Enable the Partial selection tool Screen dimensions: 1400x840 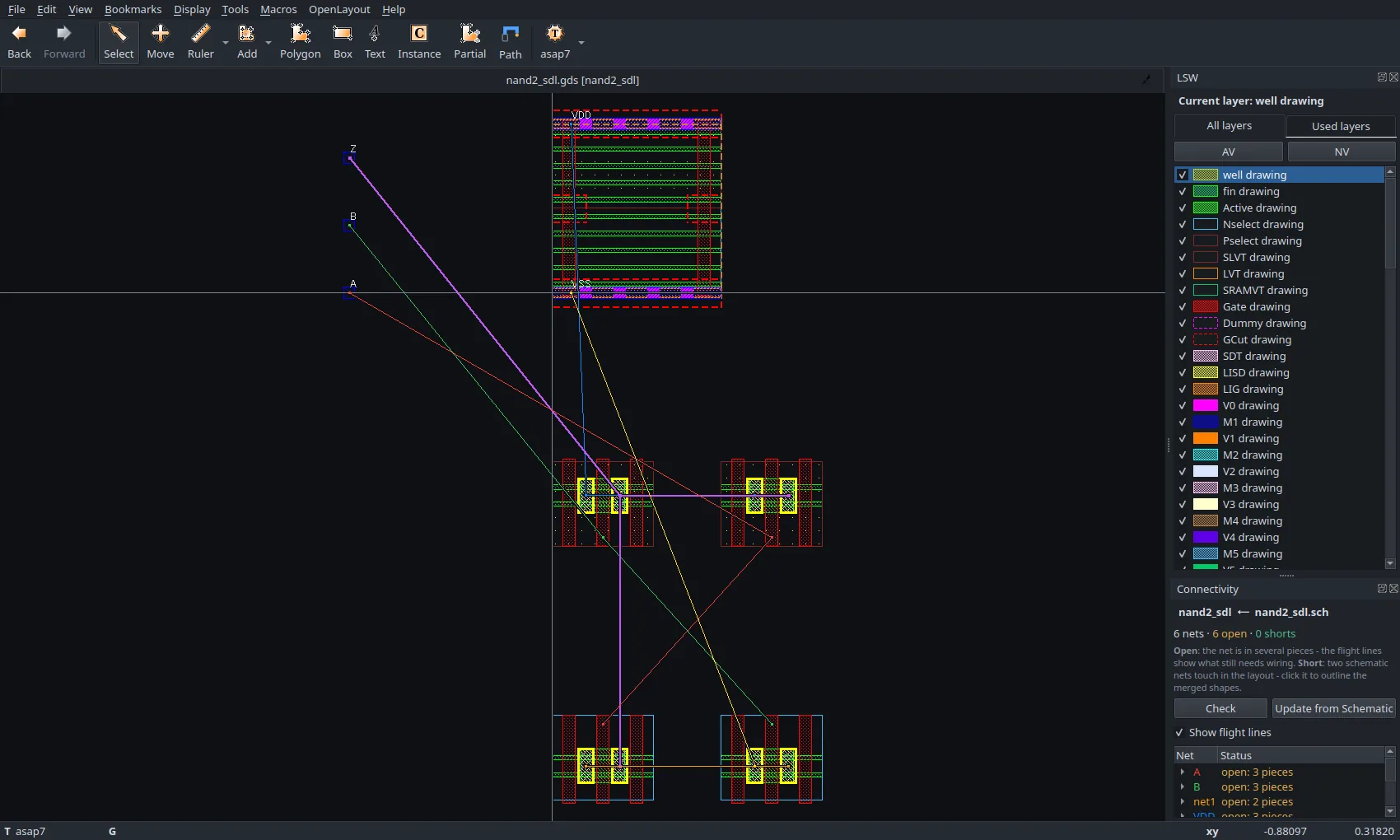click(469, 42)
